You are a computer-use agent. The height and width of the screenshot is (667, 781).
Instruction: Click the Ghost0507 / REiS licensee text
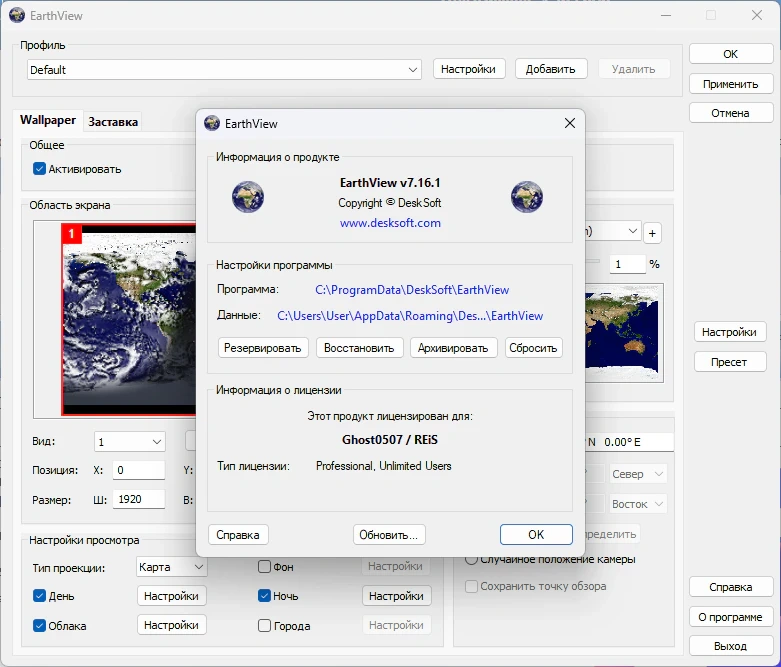click(390, 440)
